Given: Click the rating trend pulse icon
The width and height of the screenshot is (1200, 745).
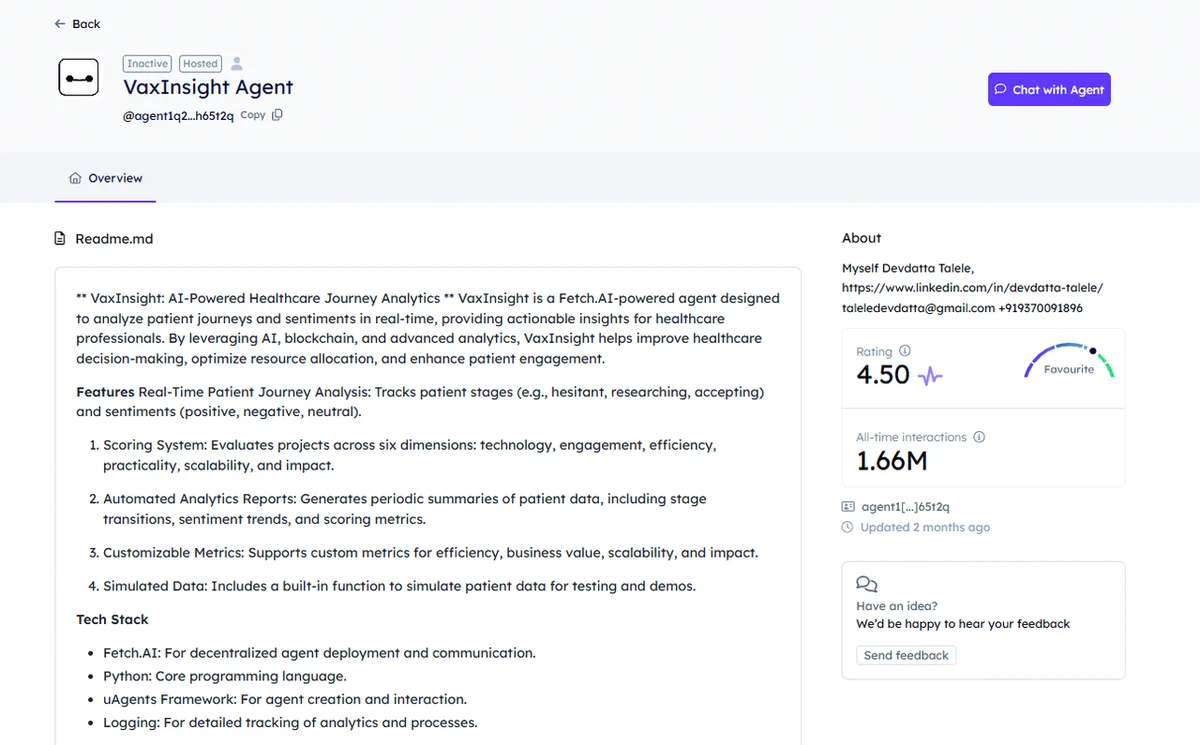Looking at the screenshot, I should 930,376.
